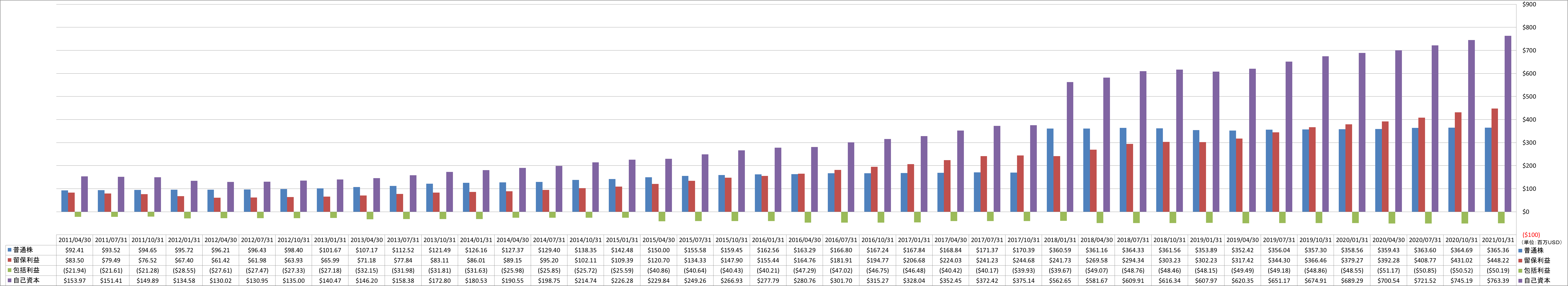Click the 2013/07/31 date column header
1568x286 pixels.
(403, 240)
